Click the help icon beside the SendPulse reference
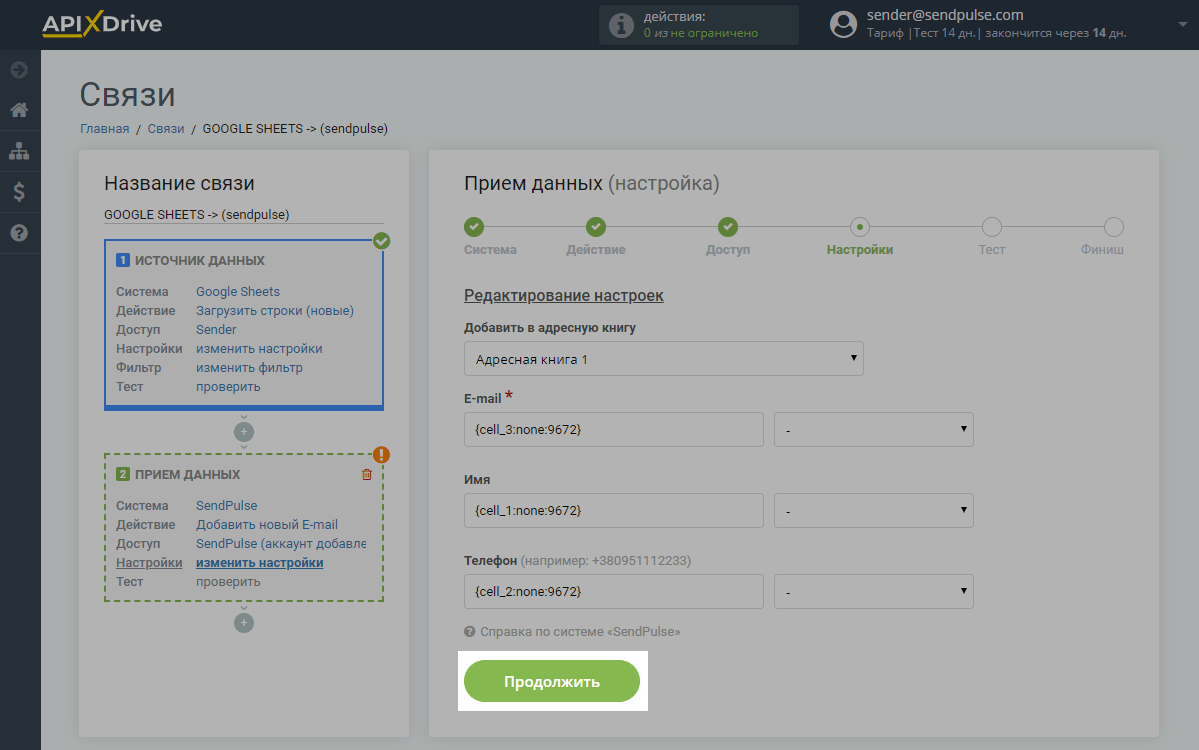This screenshot has height=750, width=1199. coord(470,631)
